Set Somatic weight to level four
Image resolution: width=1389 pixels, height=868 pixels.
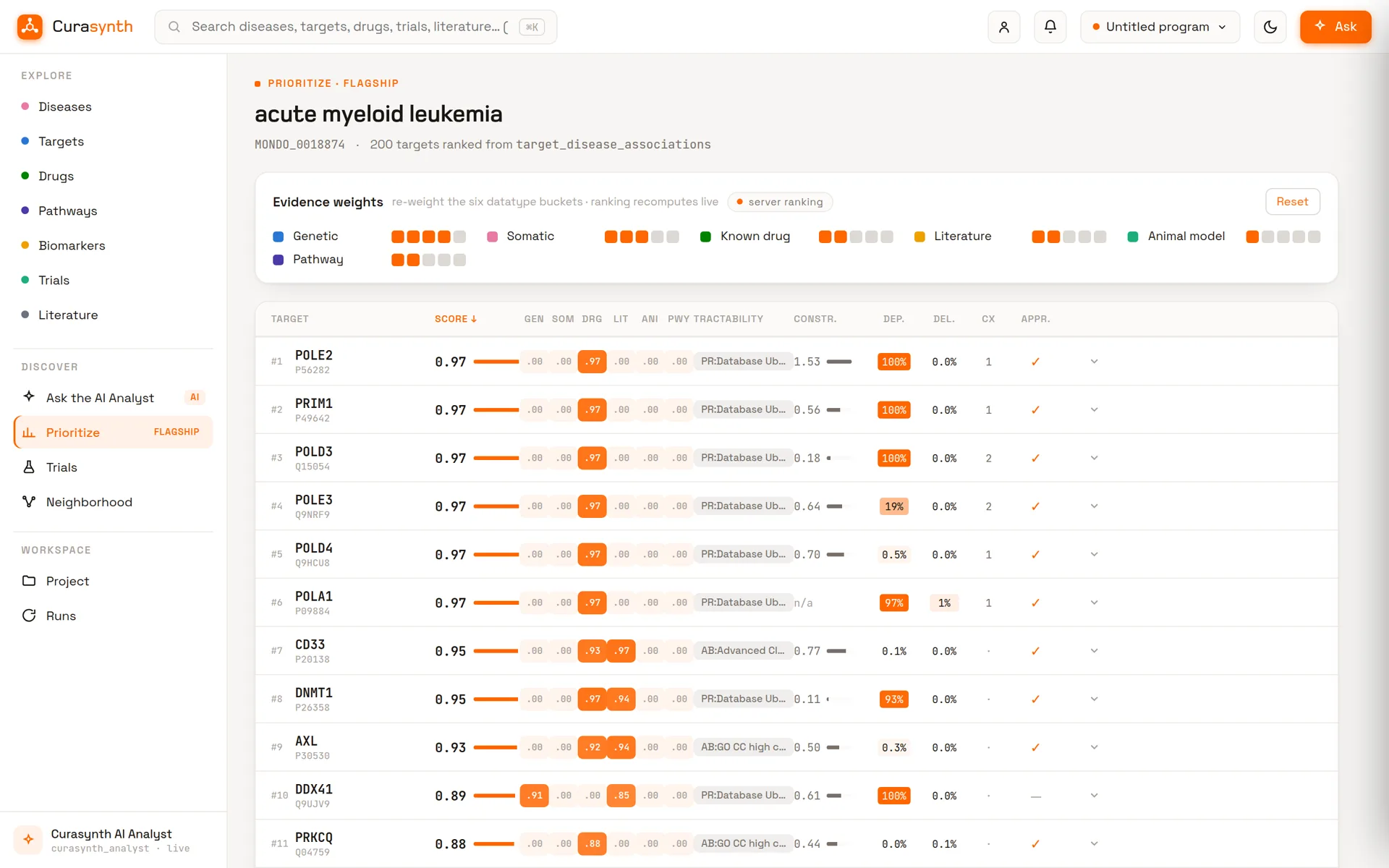click(x=657, y=237)
